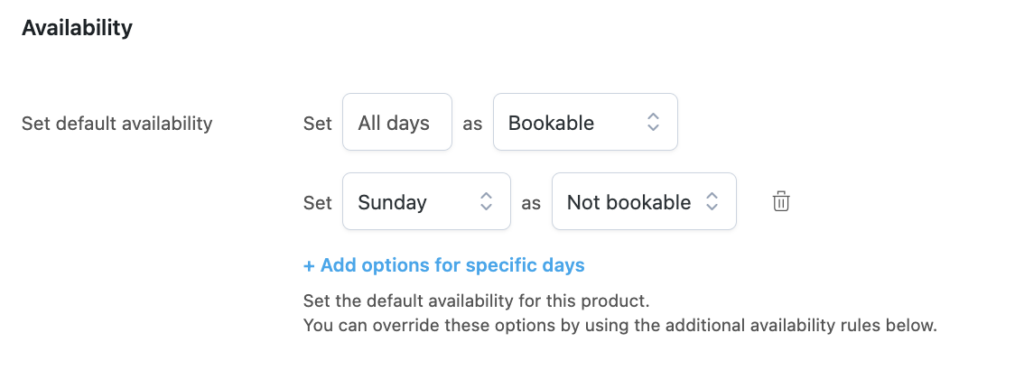The width and height of the screenshot is (1024, 370).
Task: Click the word Sunday in second row
Action: (x=392, y=202)
